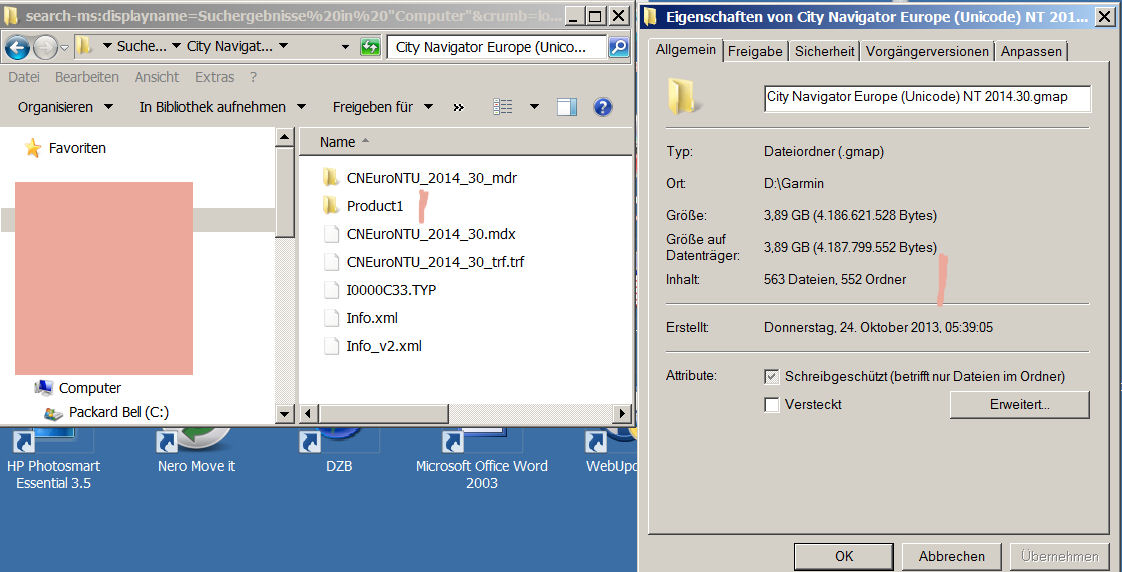This screenshot has height=572, width=1122.
Task: Open view options dropdown arrow
Action: pos(535,107)
